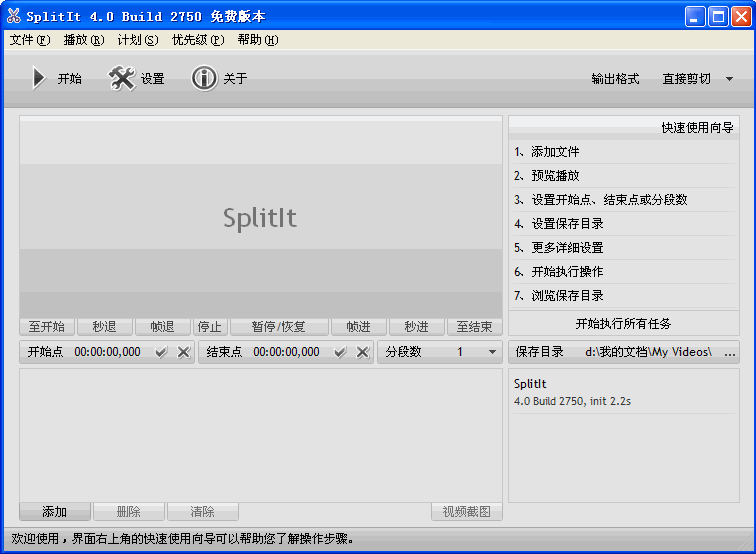Open 设置 wrench tools icon
The image size is (756, 554).
pos(121,78)
